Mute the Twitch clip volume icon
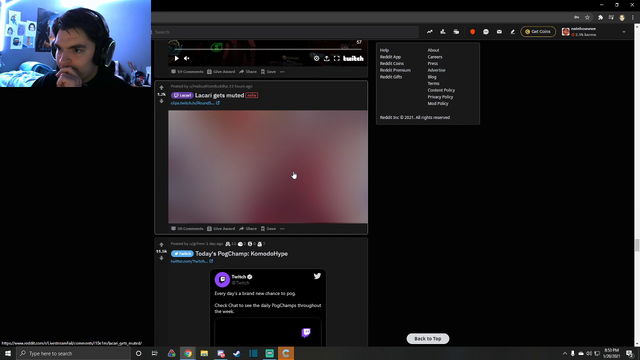The image size is (640, 360). click(187, 58)
